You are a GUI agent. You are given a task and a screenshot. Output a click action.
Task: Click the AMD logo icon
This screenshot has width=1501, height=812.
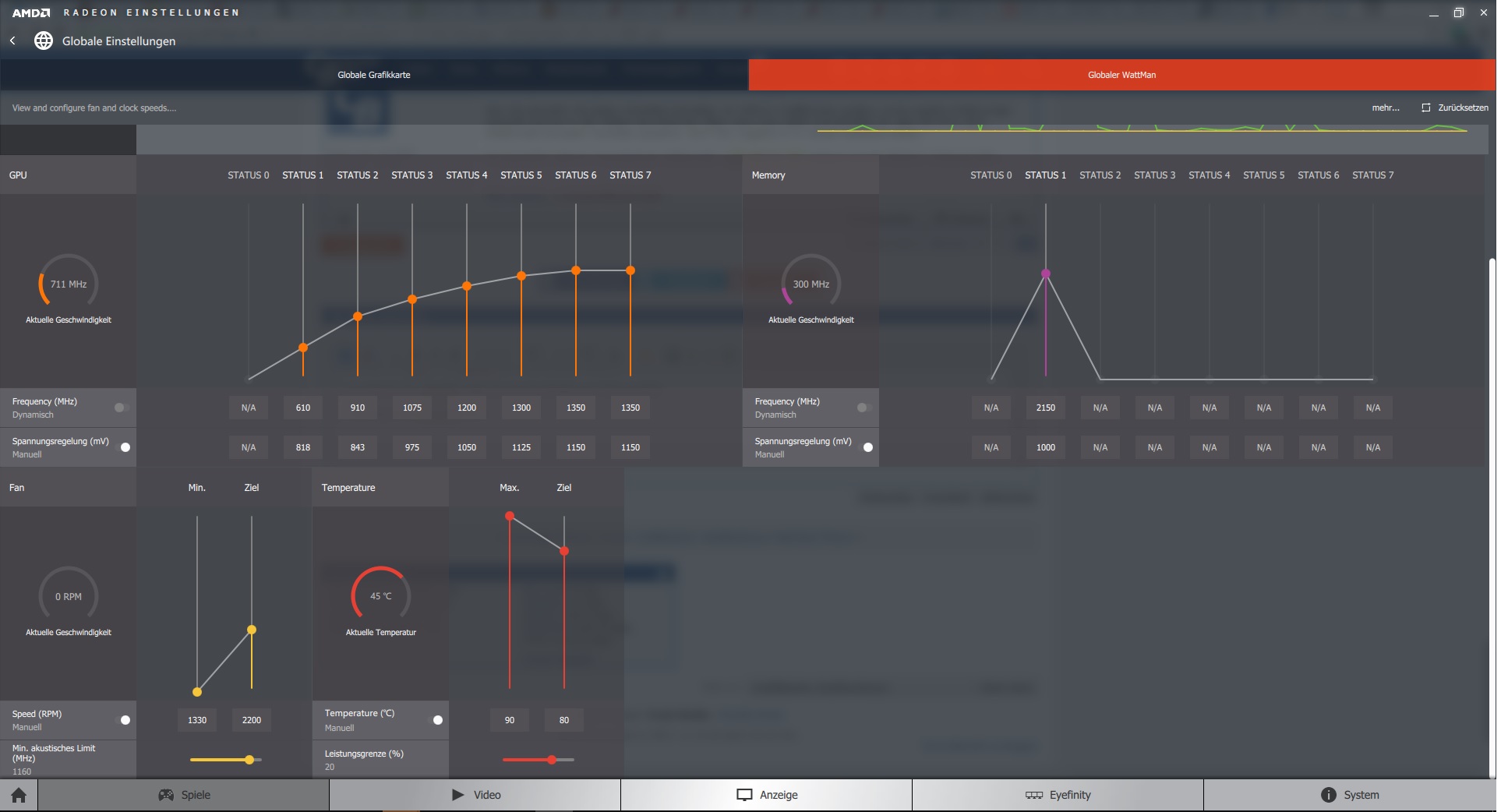(x=31, y=12)
